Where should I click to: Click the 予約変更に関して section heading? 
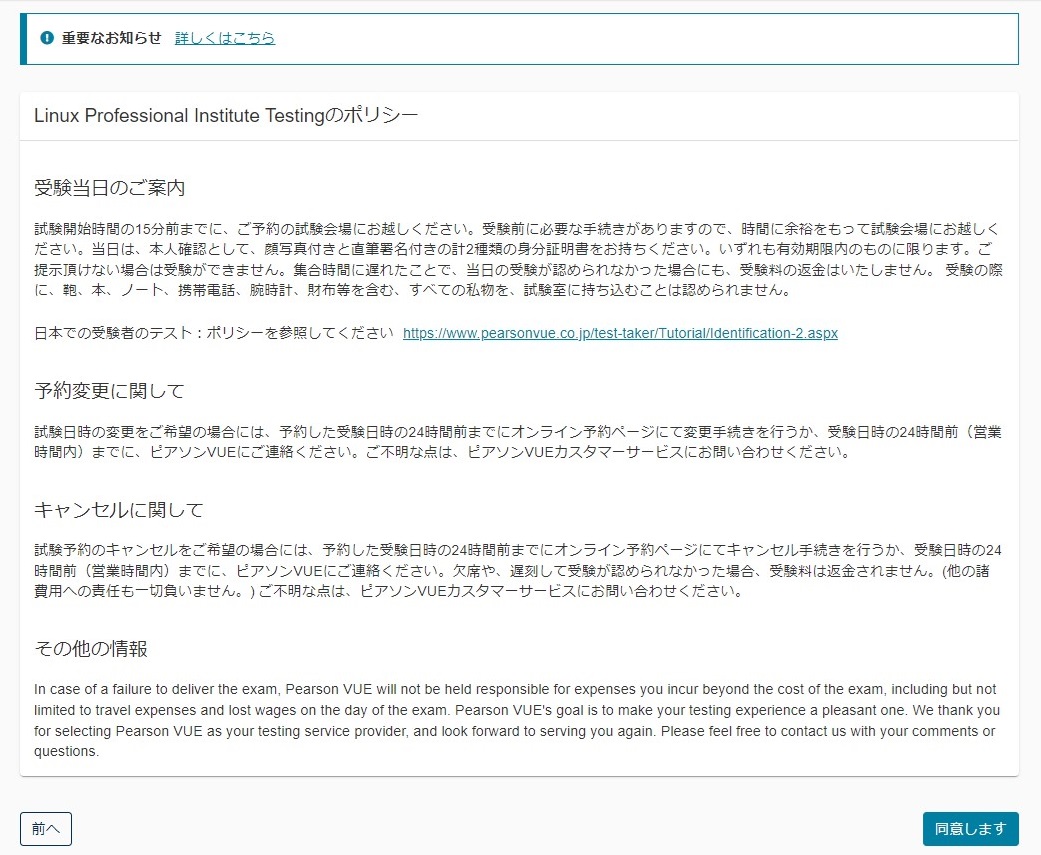pyautogui.click(x=95, y=391)
